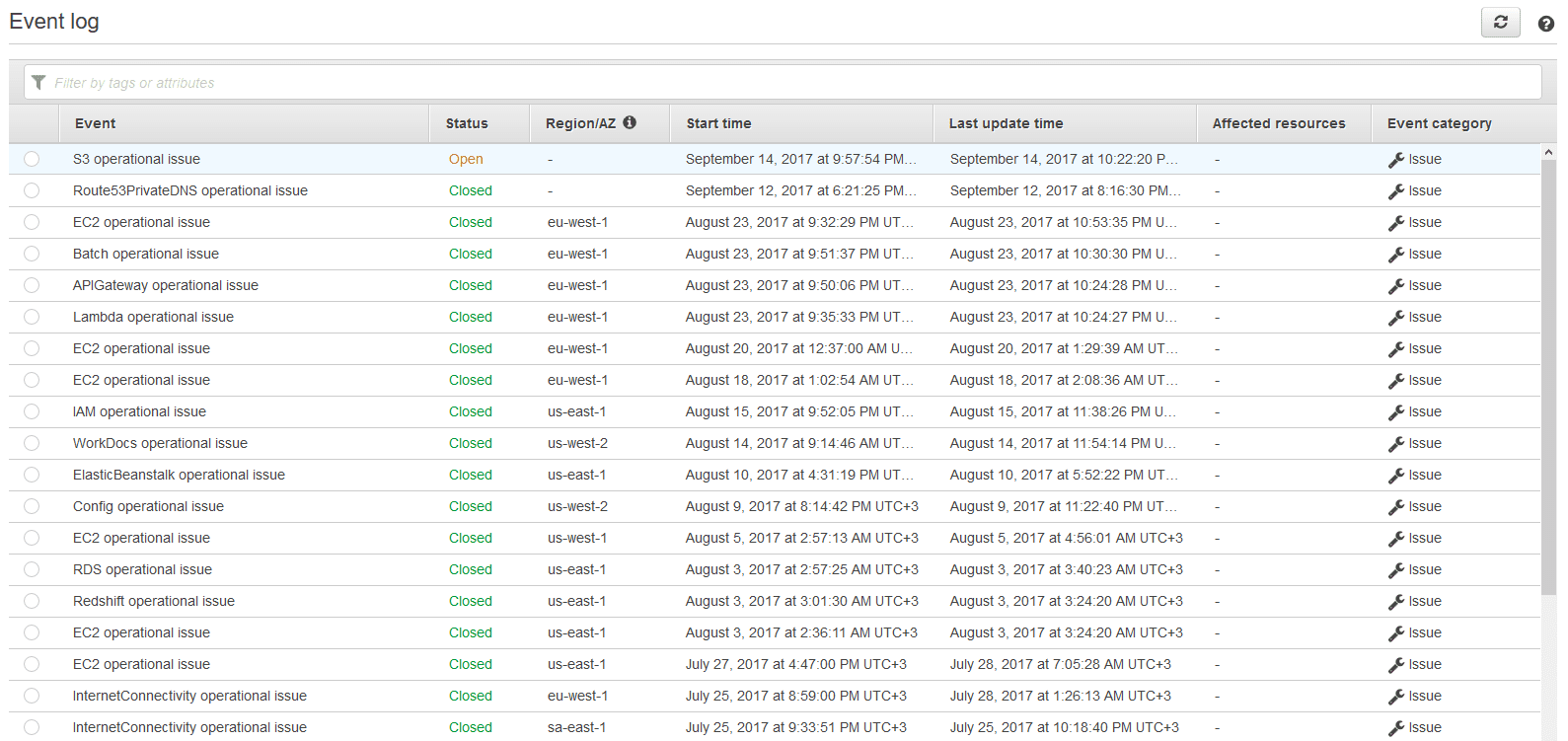The image size is (1568, 741).
Task: Click 'us-west-2' in the WorkDocs row
Action: point(577,443)
